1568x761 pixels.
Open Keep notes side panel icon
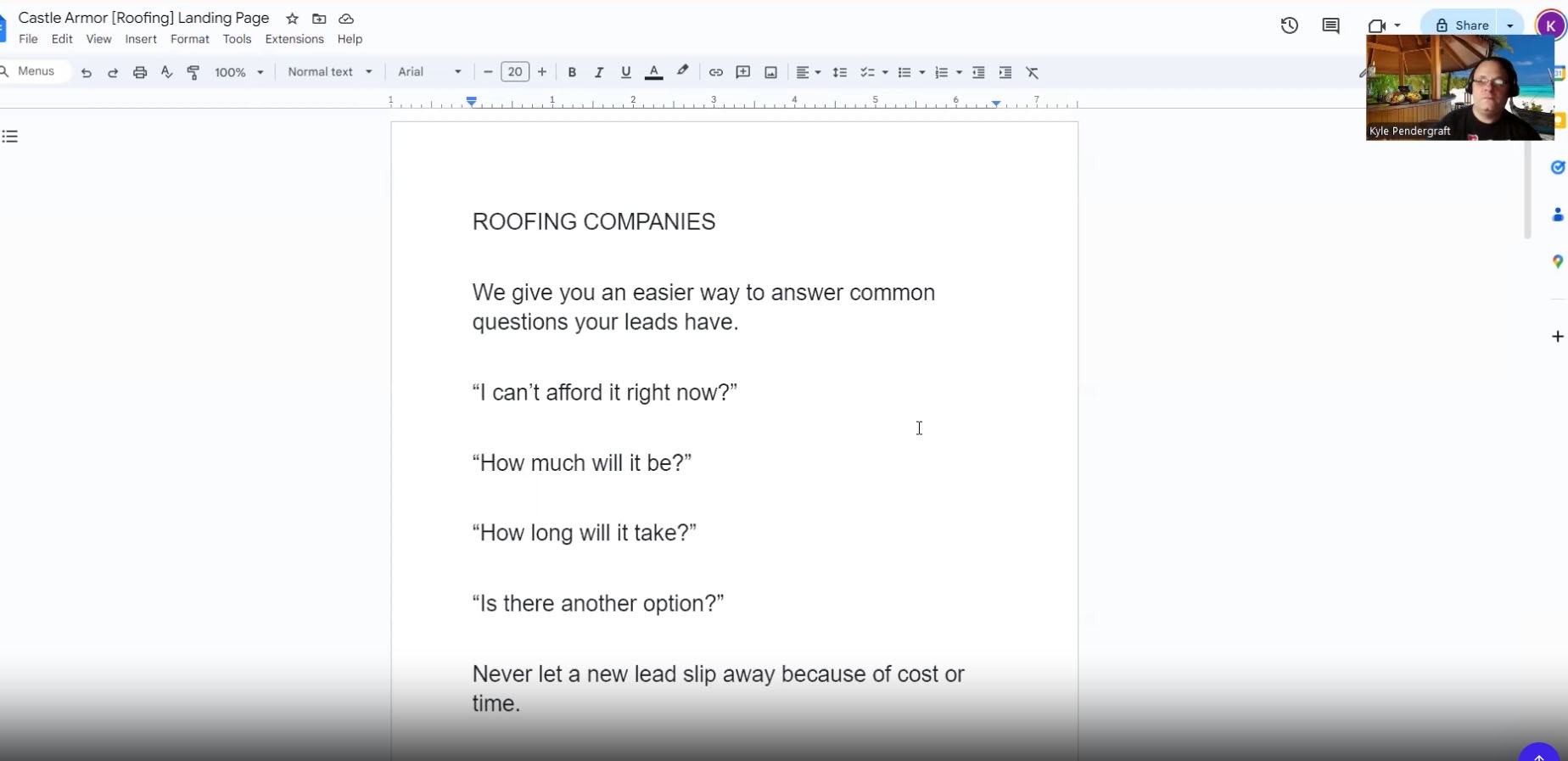point(1560,121)
